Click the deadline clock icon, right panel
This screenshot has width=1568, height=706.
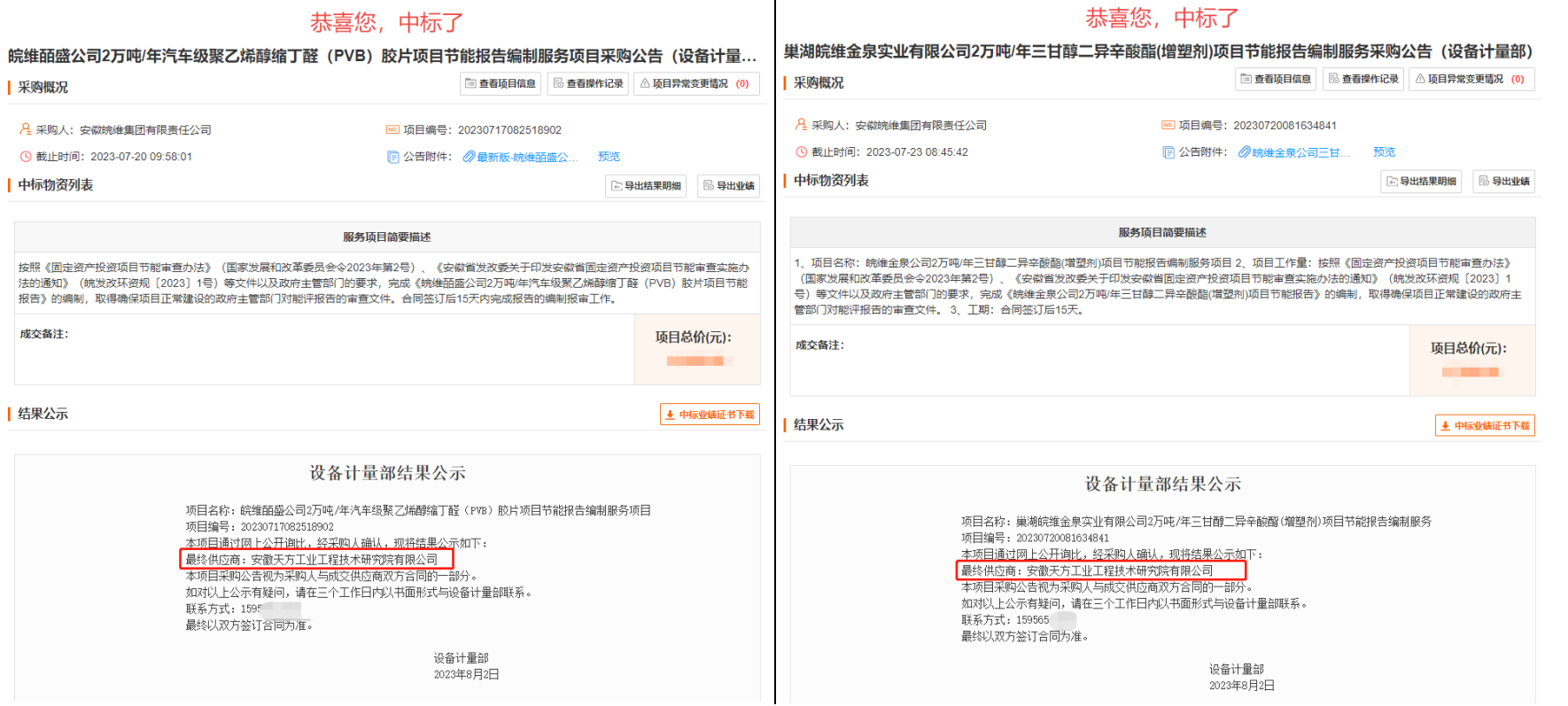tap(801, 152)
